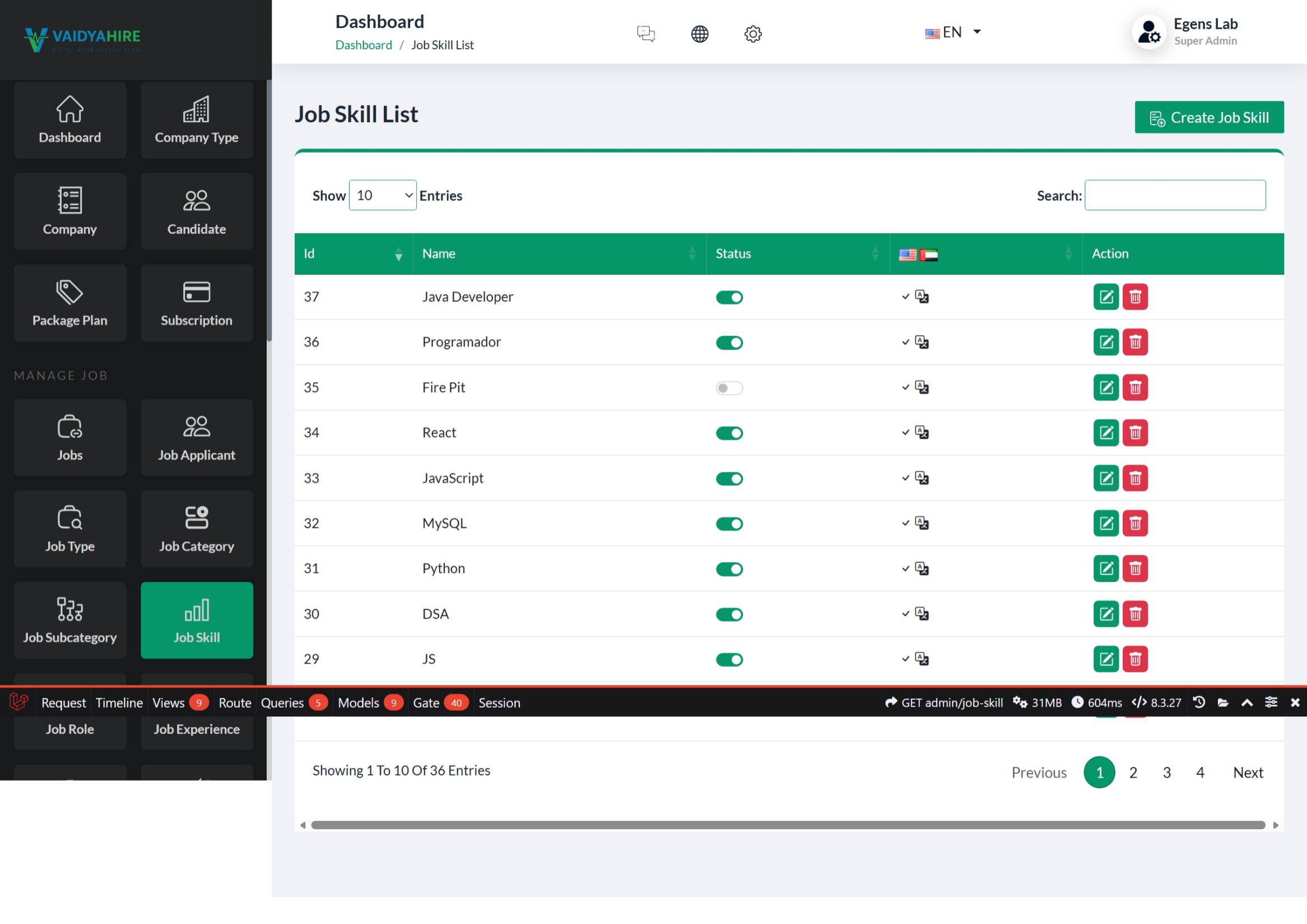Screen dimensions: 1307x924
Task: Go to the Package Plan sidebar tile
Action: tap(69, 303)
